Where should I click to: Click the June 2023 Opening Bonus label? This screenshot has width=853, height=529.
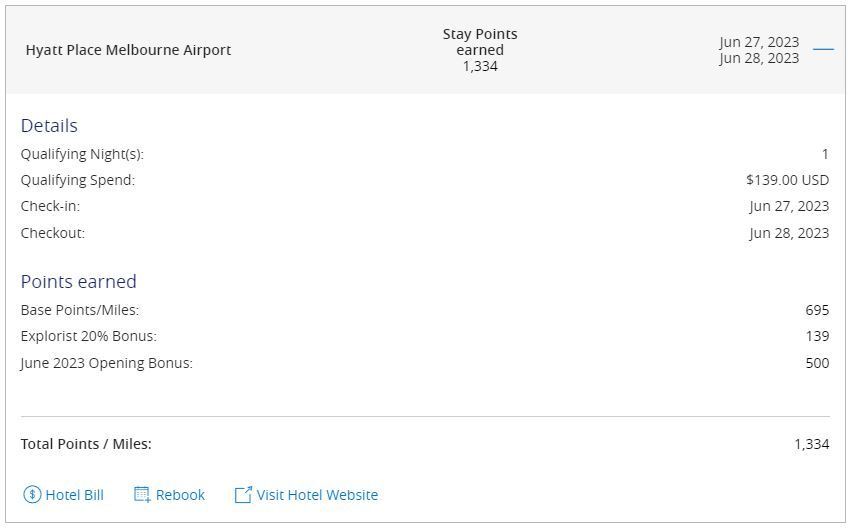pyautogui.click(x=107, y=363)
